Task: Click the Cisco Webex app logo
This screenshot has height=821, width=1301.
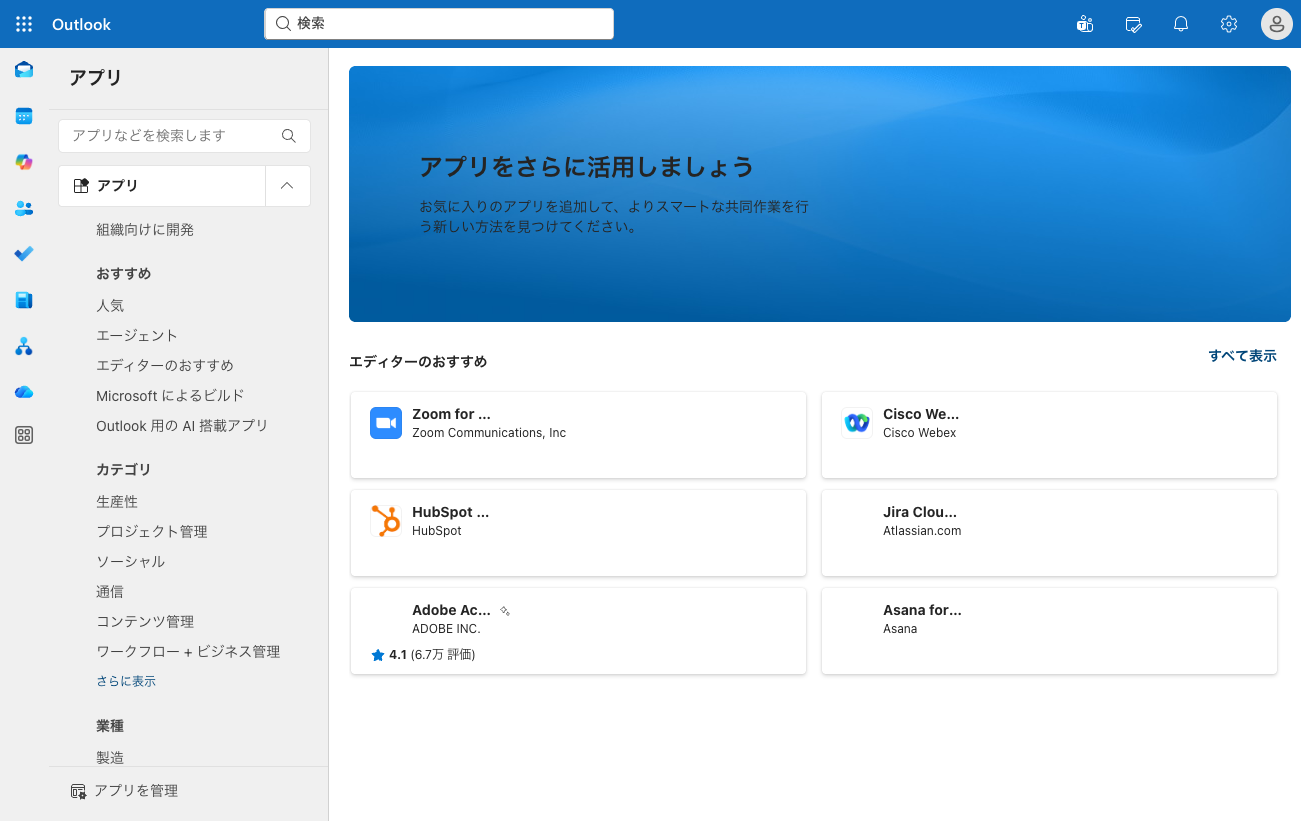Action: 857,423
